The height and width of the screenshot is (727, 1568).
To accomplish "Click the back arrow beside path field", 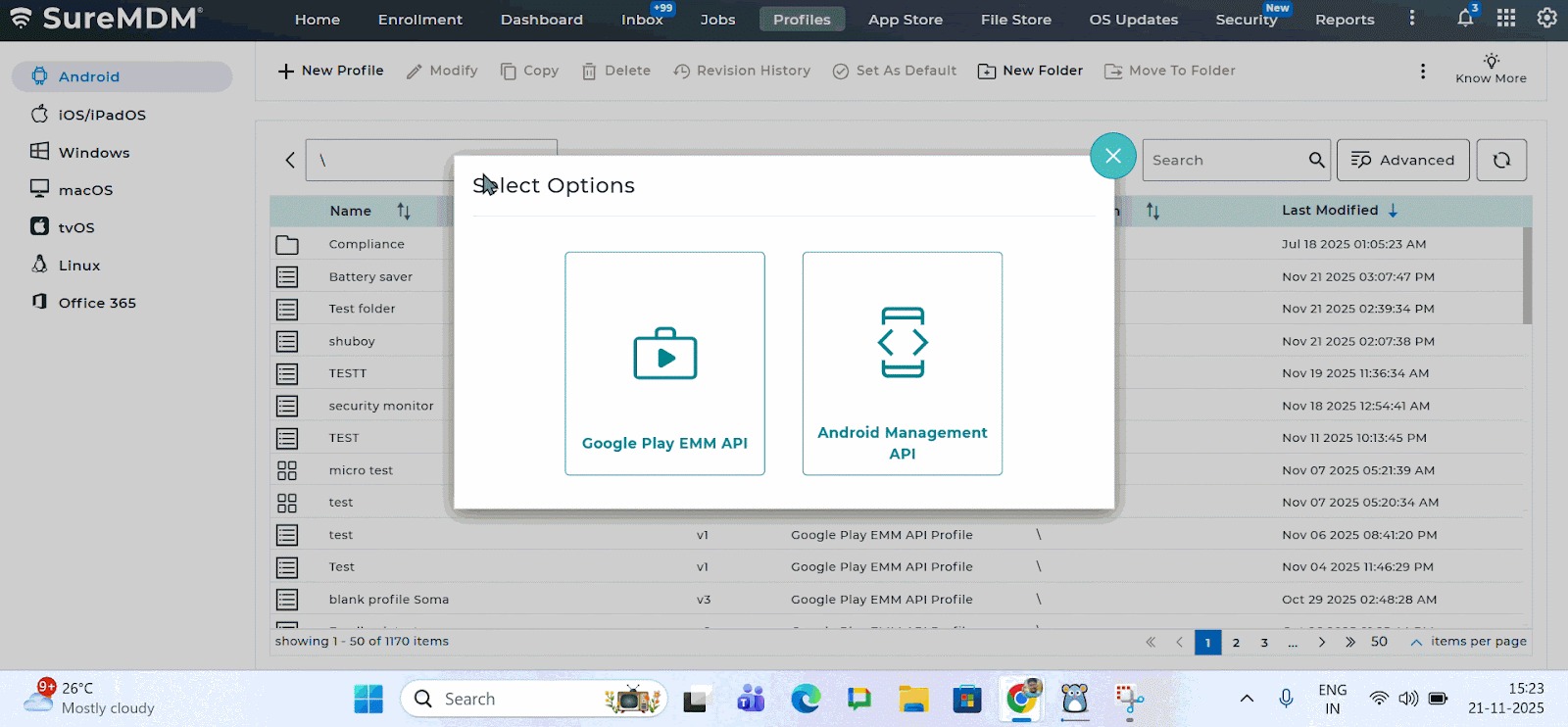I will pyautogui.click(x=290, y=161).
